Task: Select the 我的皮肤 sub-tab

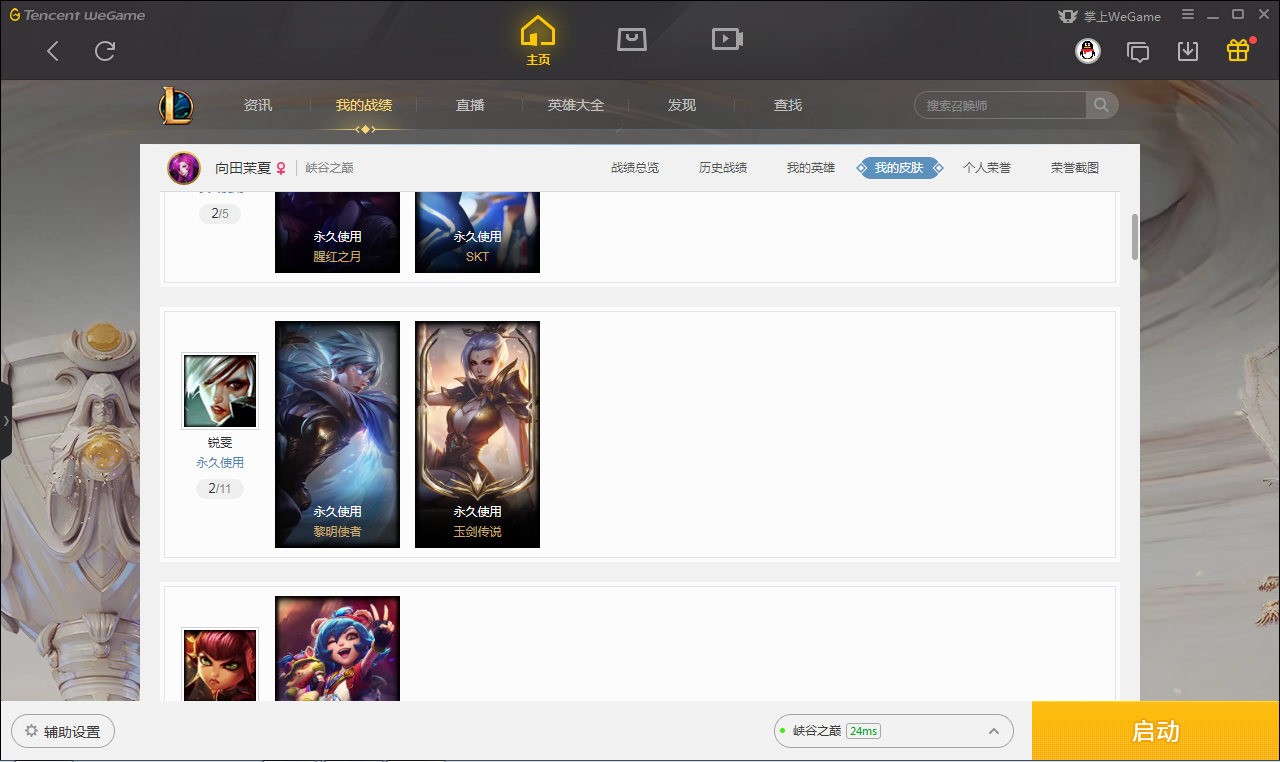Action: point(899,168)
